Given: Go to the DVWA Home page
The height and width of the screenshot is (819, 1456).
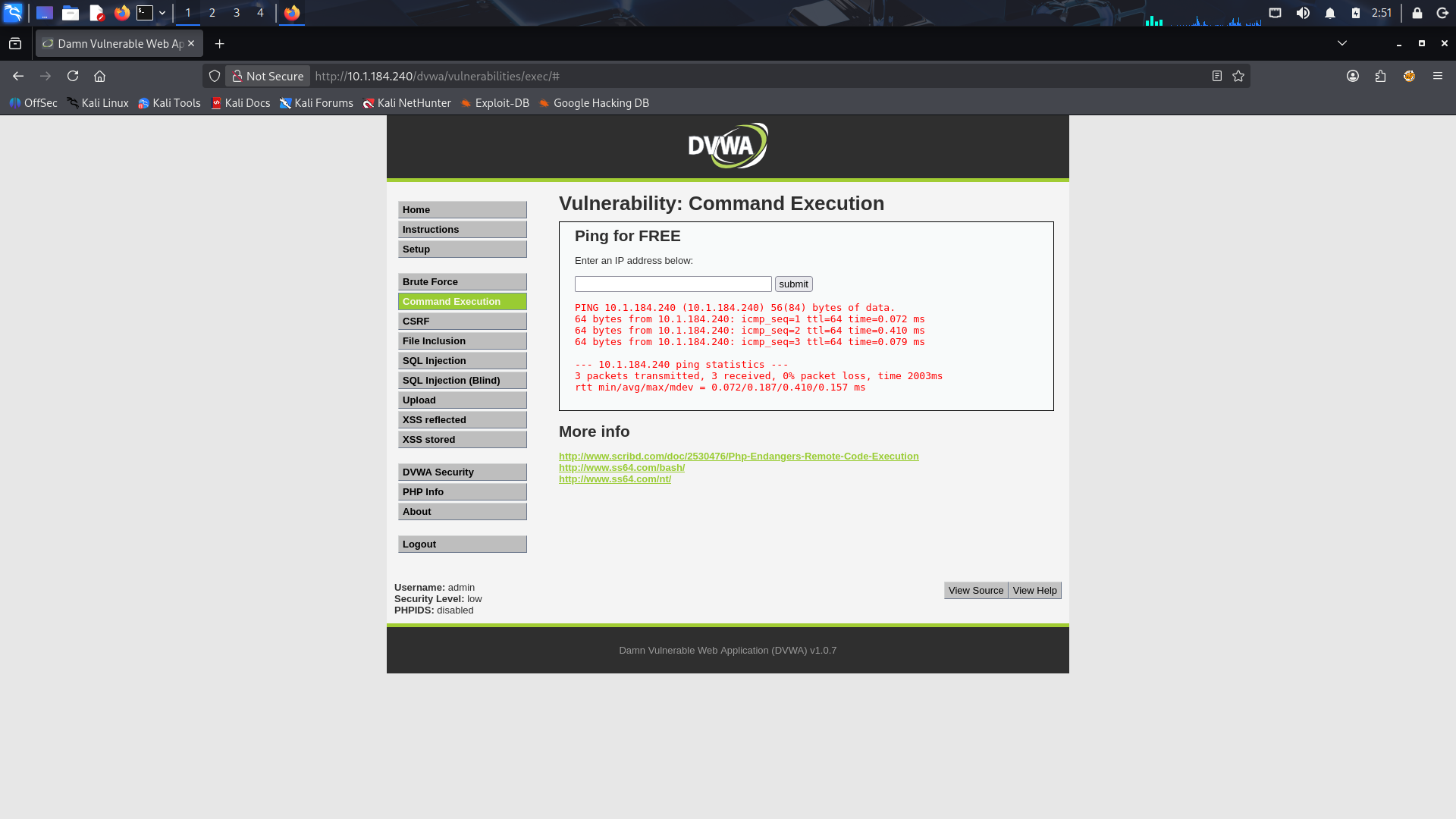Looking at the screenshot, I should pos(463,210).
